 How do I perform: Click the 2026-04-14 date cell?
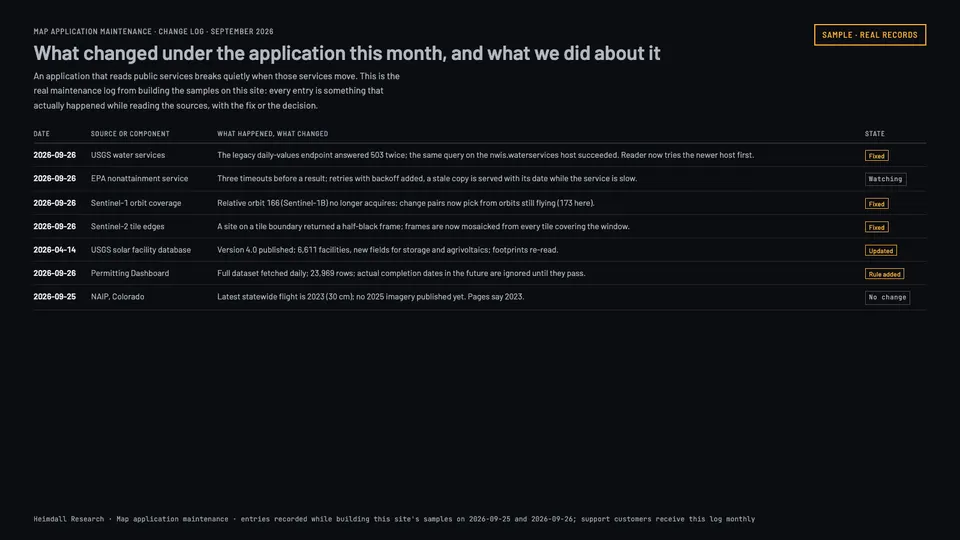(54, 250)
